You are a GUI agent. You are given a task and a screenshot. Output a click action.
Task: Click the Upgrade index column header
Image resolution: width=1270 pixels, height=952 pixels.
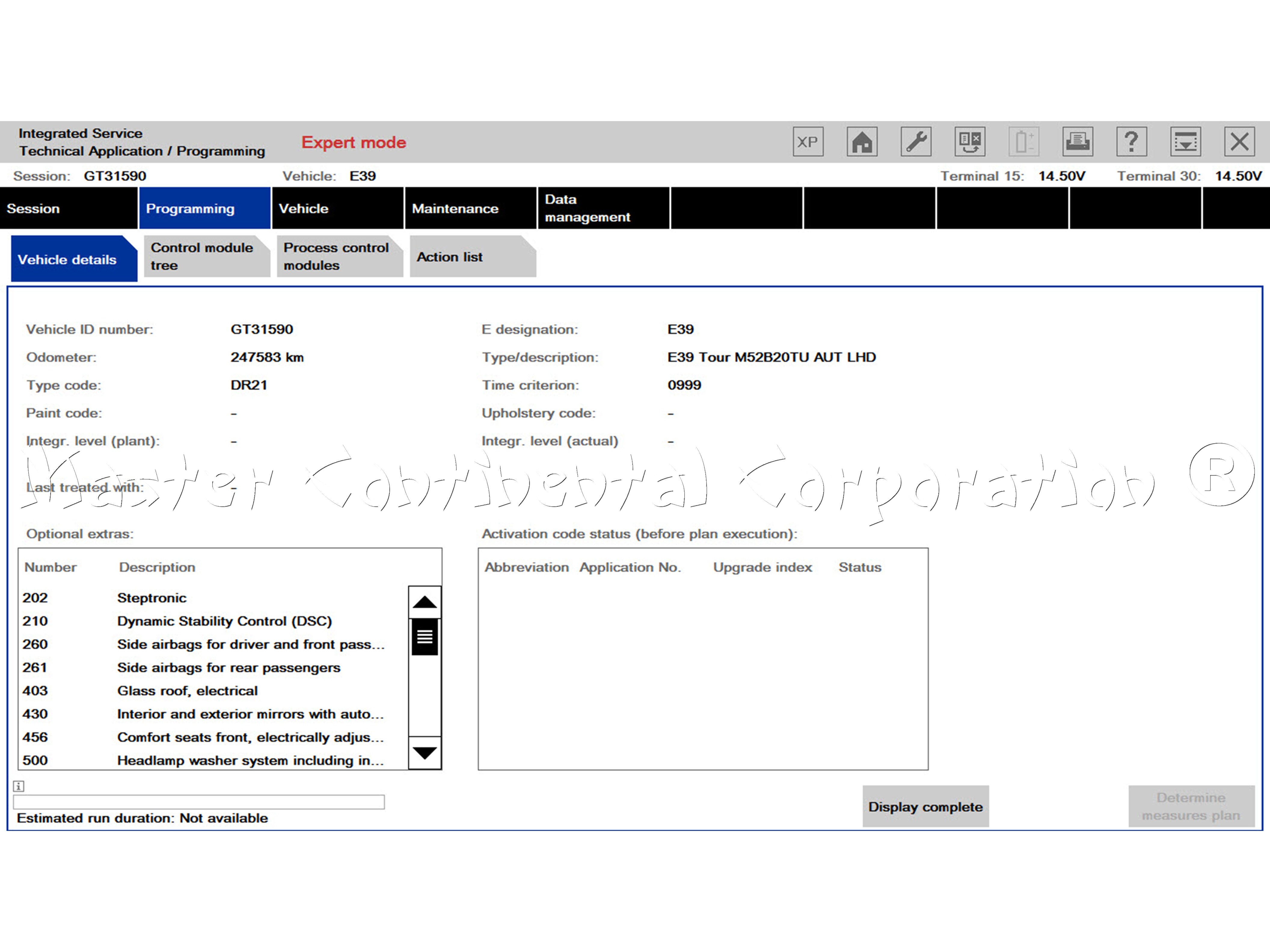762,568
